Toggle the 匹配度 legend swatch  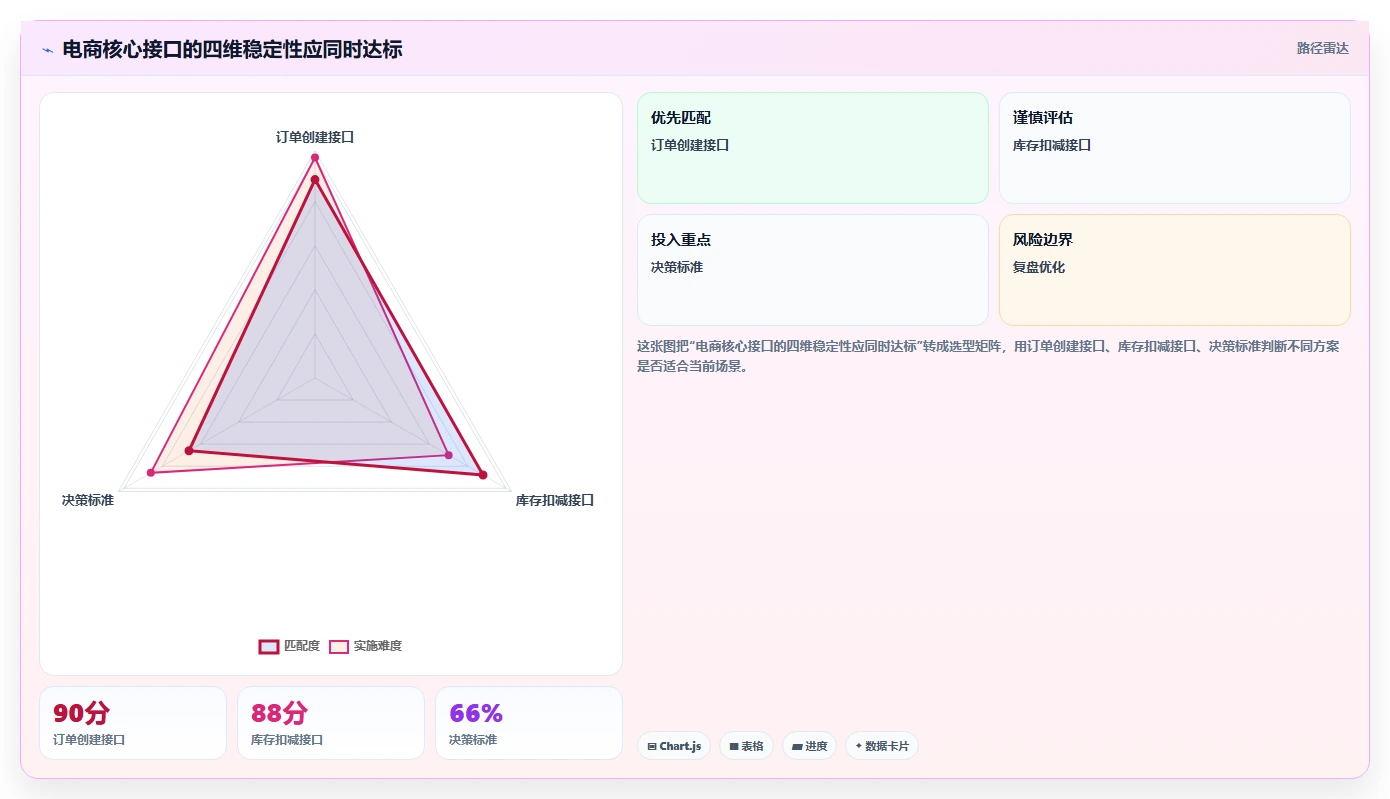tap(269, 646)
